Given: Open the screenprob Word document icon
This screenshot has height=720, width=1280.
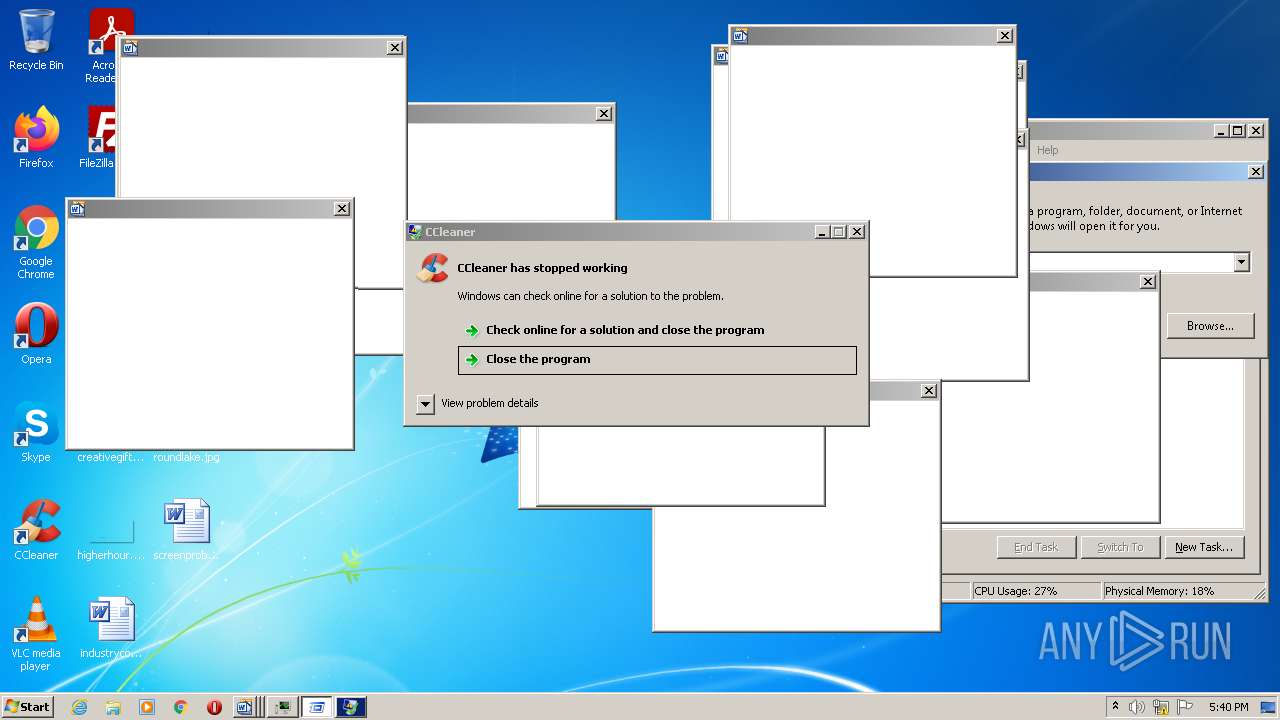Looking at the screenshot, I should 186,530.
